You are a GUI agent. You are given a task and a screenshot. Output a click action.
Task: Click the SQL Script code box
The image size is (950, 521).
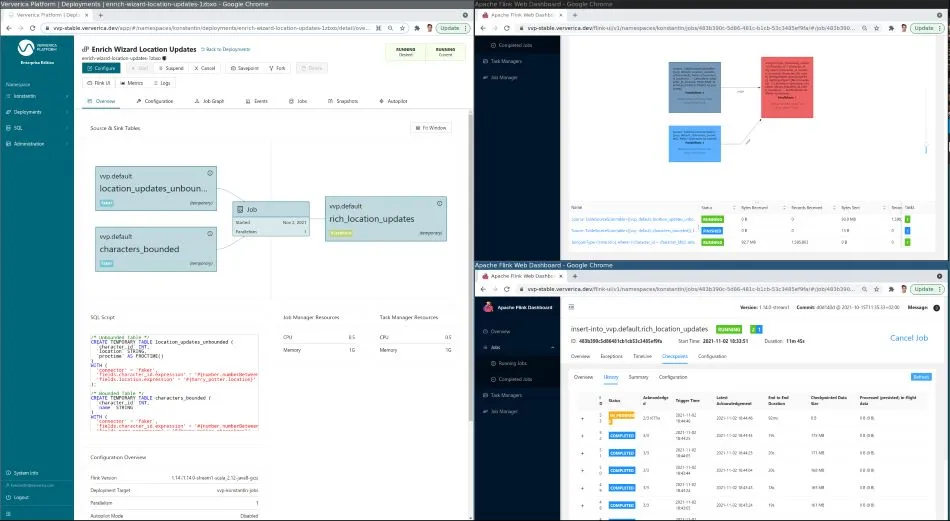click(x=174, y=382)
